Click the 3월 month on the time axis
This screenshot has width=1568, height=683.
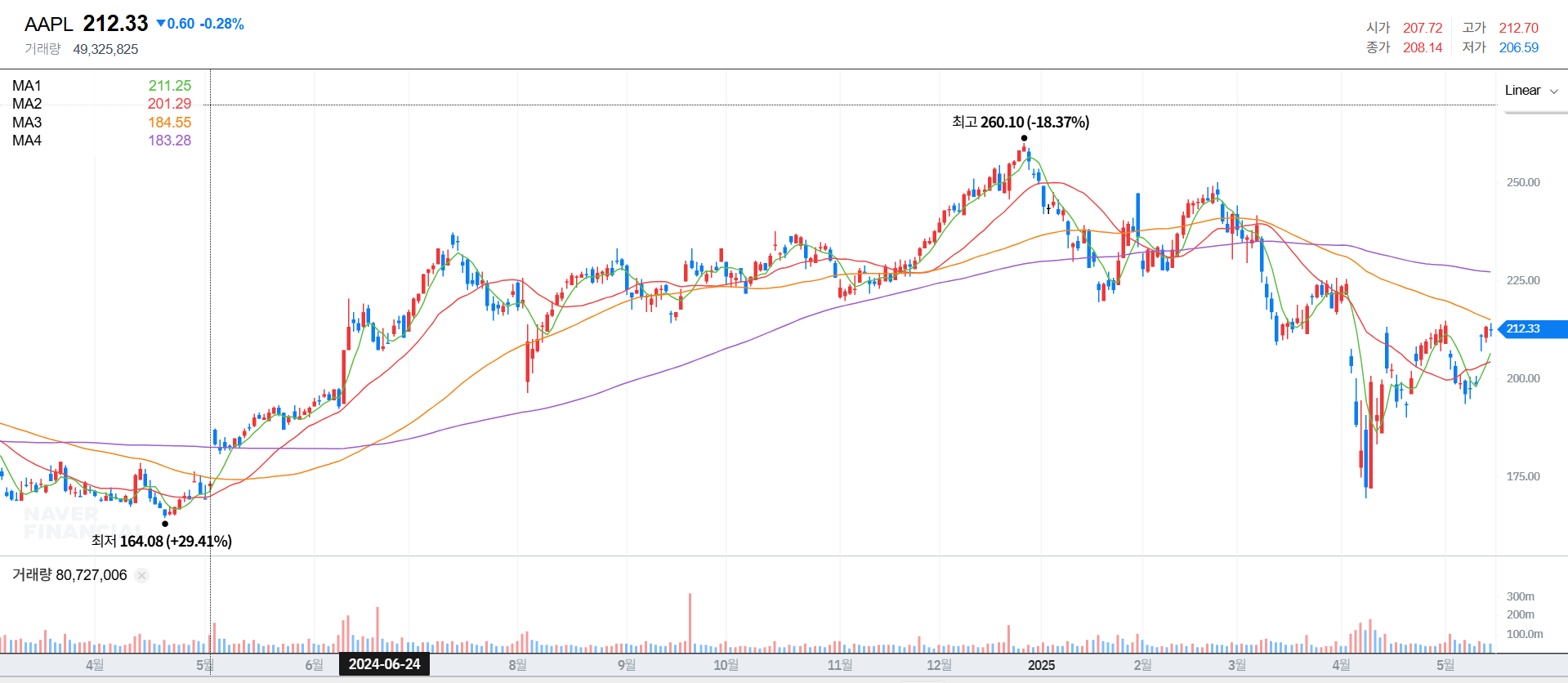click(x=1237, y=665)
